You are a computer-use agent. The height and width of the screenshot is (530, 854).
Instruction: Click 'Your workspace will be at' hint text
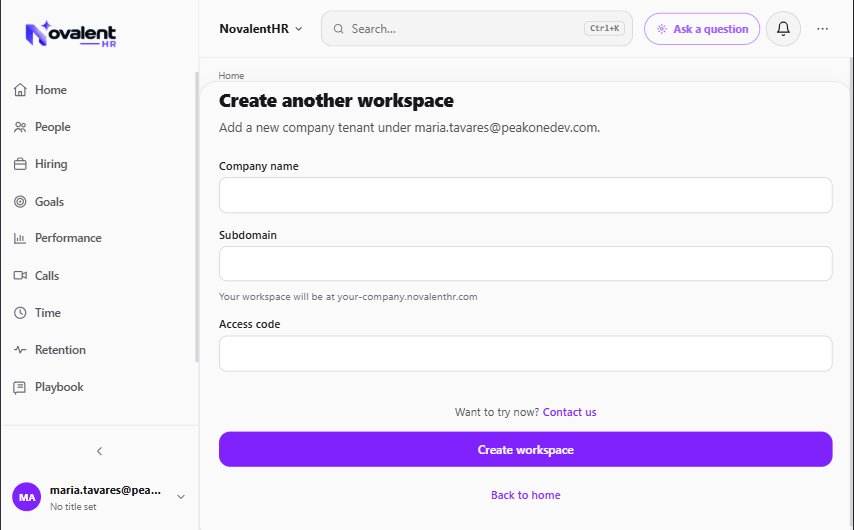point(348,297)
